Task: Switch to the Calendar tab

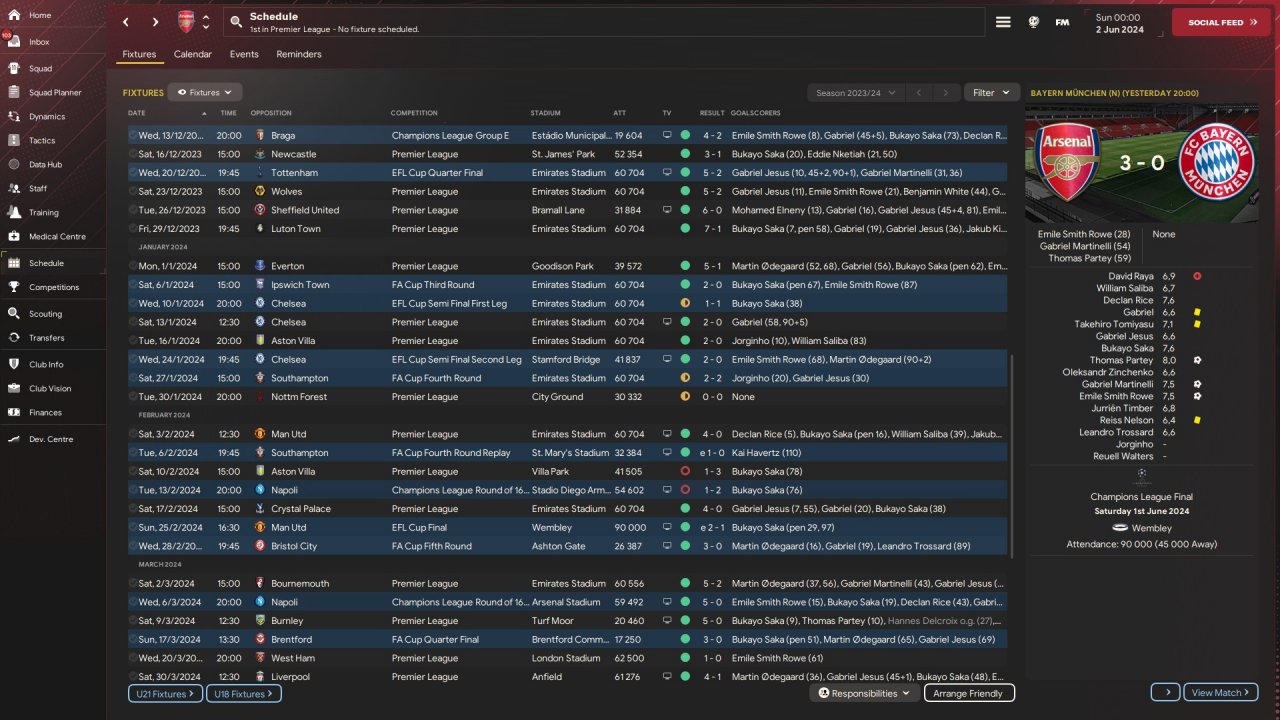Action: tap(192, 54)
